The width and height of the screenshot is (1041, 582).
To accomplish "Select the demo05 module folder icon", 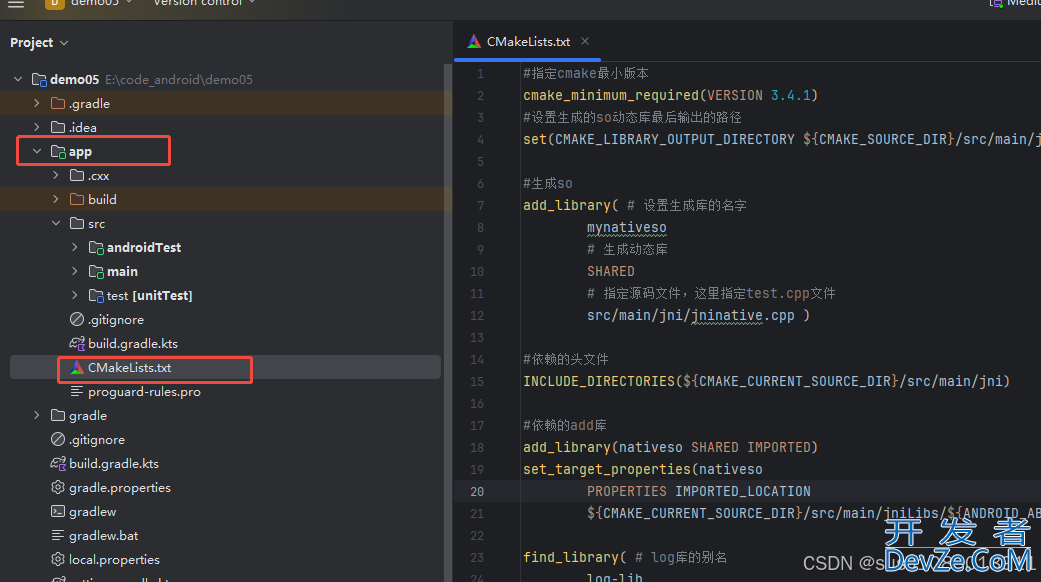I will point(39,80).
